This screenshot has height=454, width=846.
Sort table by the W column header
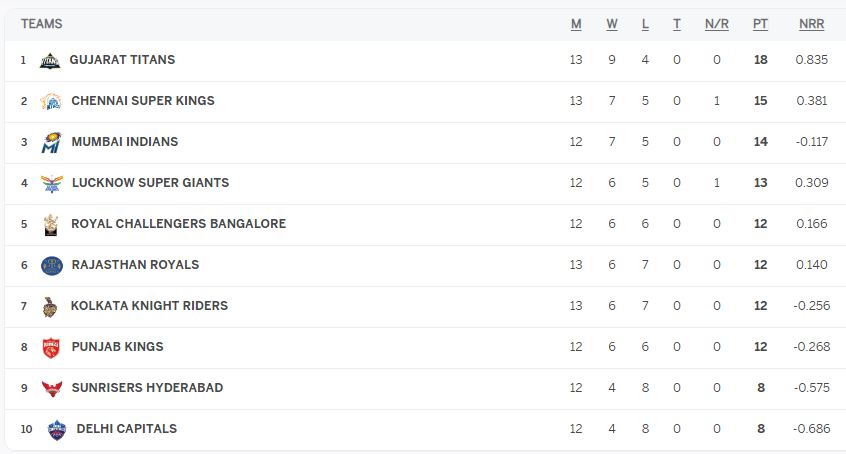click(612, 24)
